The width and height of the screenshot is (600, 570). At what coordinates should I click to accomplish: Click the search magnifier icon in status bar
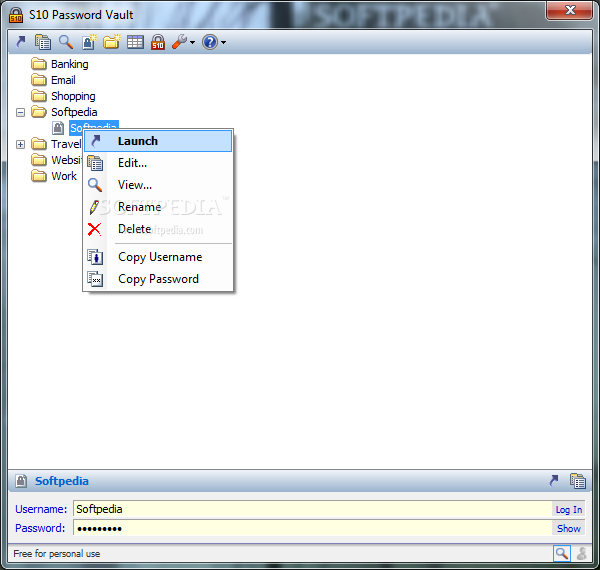pyautogui.click(x=562, y=553)
